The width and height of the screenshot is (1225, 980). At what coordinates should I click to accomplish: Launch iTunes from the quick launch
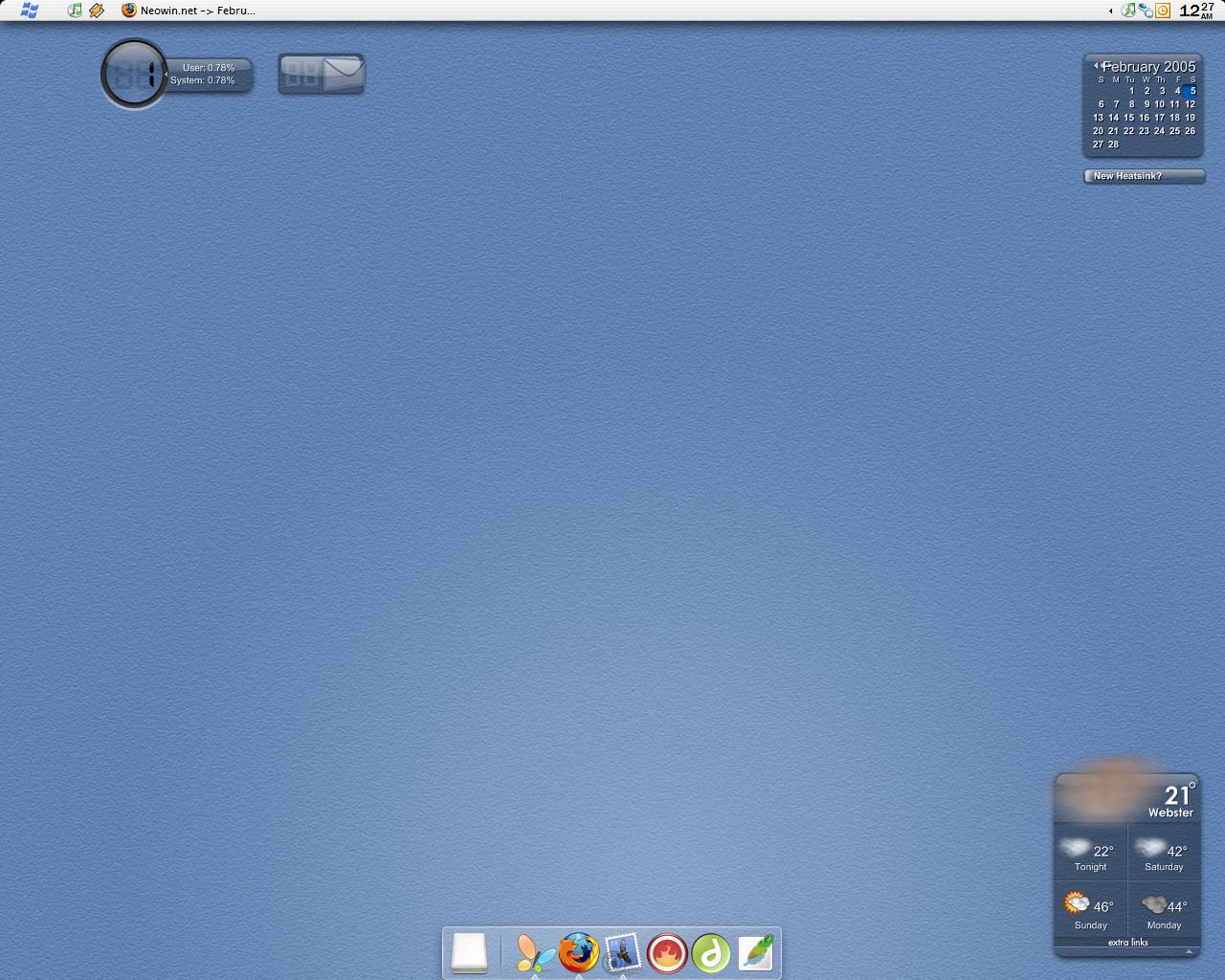click(x=76, y=11)
